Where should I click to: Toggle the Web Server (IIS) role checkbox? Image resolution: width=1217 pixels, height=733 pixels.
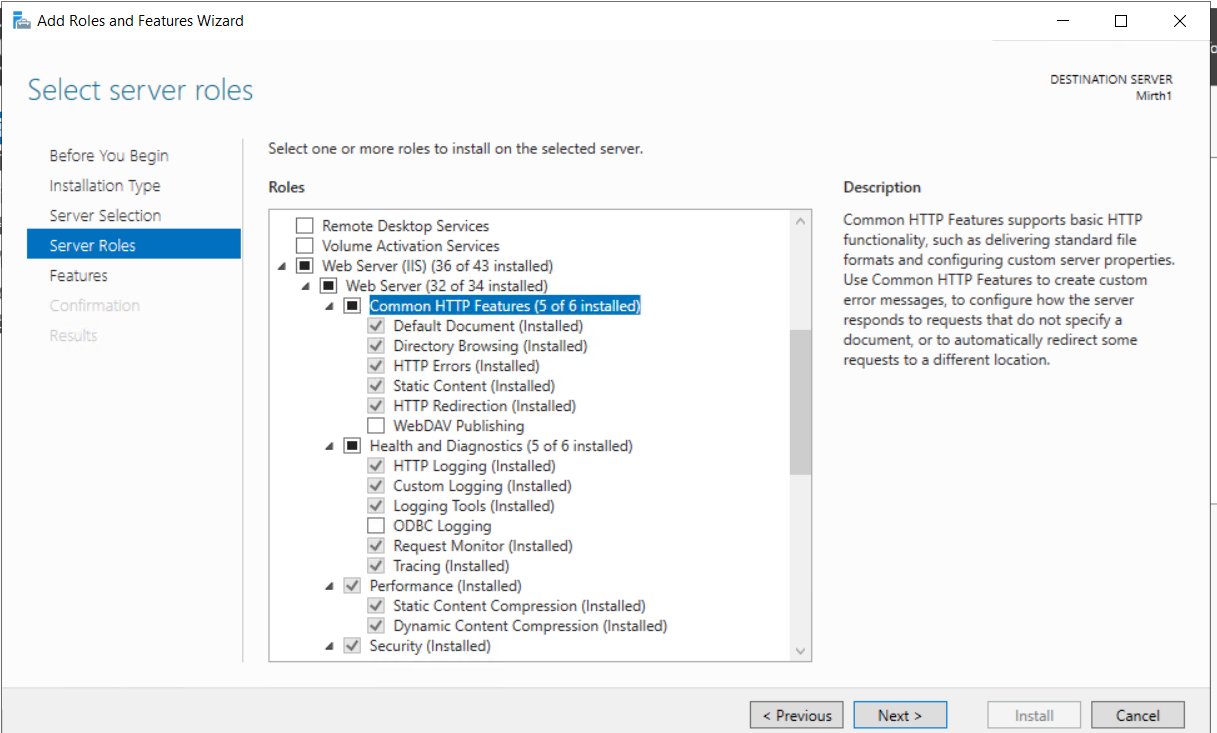click(x=305, y=266)
